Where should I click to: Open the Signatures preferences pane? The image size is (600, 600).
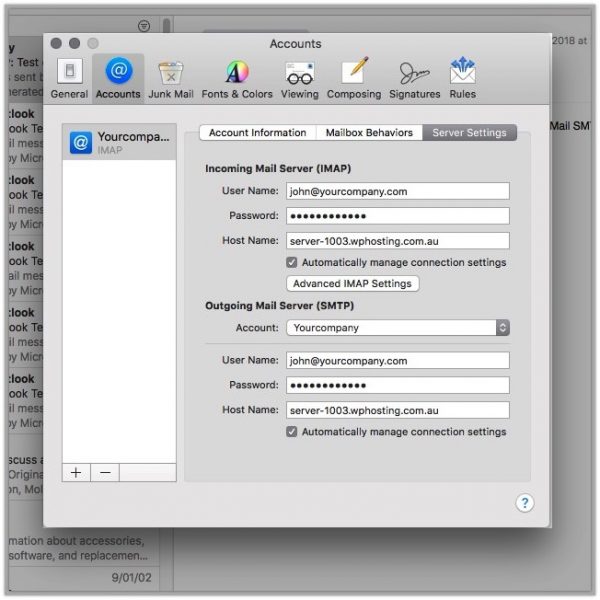pyautogui.click(x=414, y=78)
